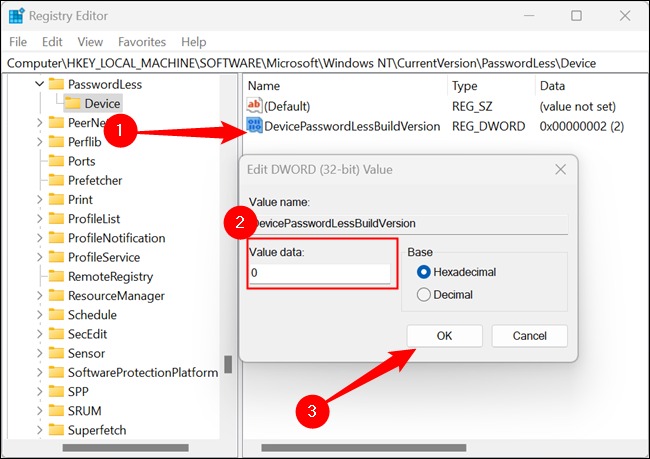Click the Value name field
This screenshot has width=650, height=459.
[408, 224]
